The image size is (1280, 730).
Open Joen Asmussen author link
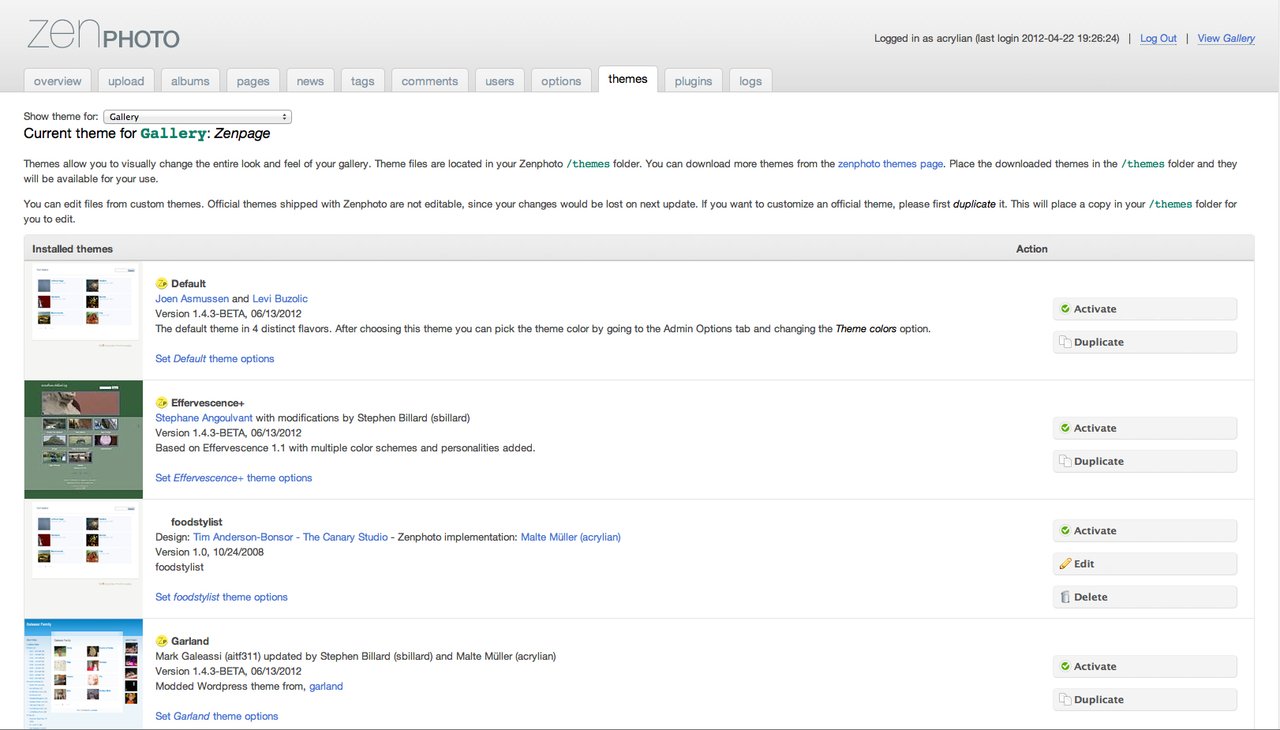point(192,299)
